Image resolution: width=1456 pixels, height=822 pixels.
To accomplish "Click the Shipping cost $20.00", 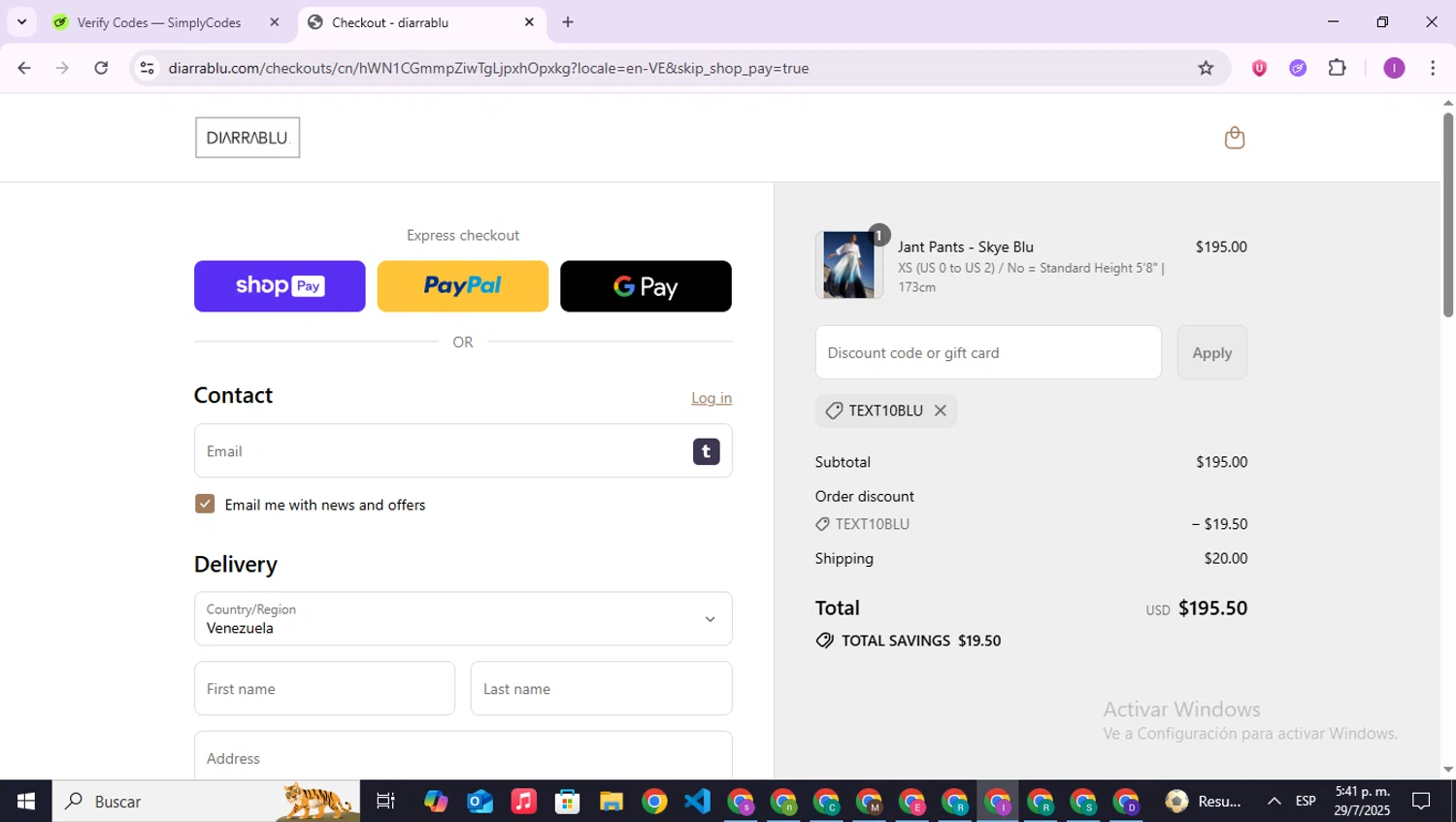I will [1225, 558].
